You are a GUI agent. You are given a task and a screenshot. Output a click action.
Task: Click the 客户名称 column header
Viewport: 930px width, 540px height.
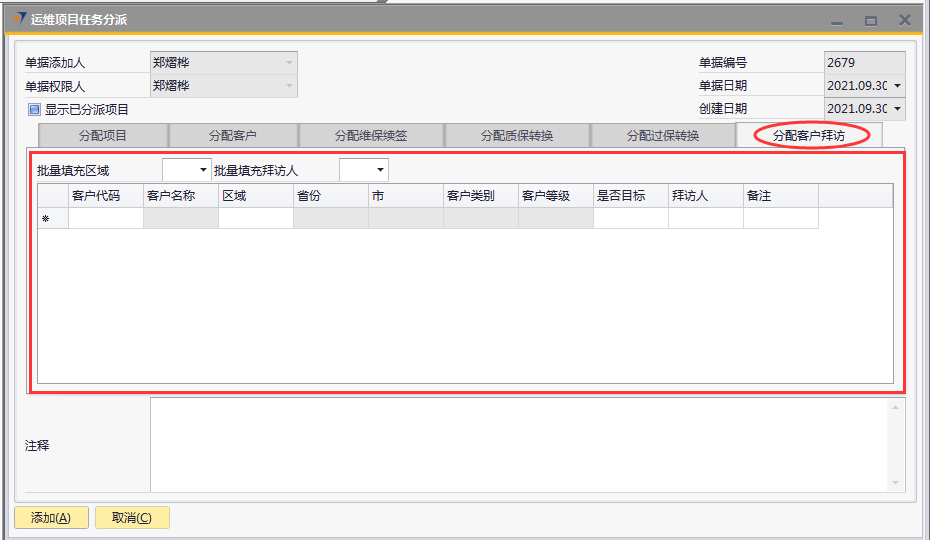coord(181,196)
